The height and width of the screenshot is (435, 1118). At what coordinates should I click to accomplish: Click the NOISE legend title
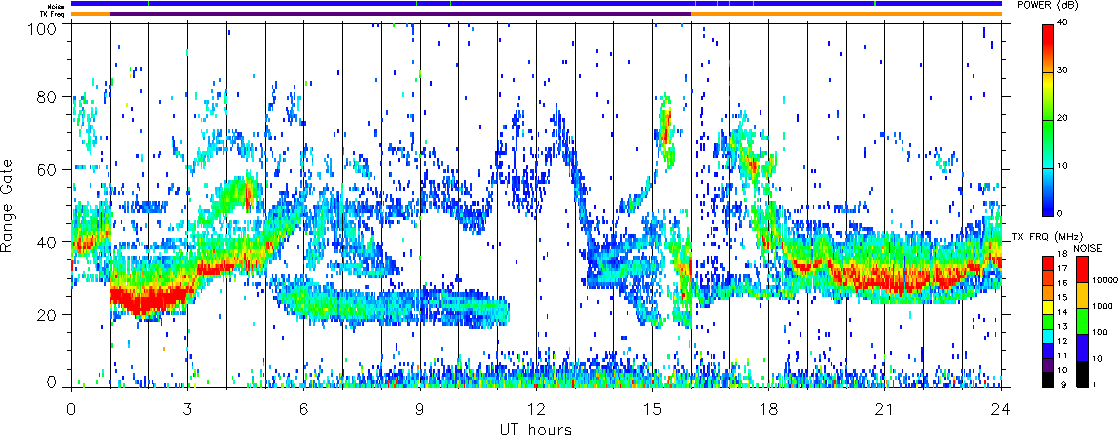[x=1090, y=249]
